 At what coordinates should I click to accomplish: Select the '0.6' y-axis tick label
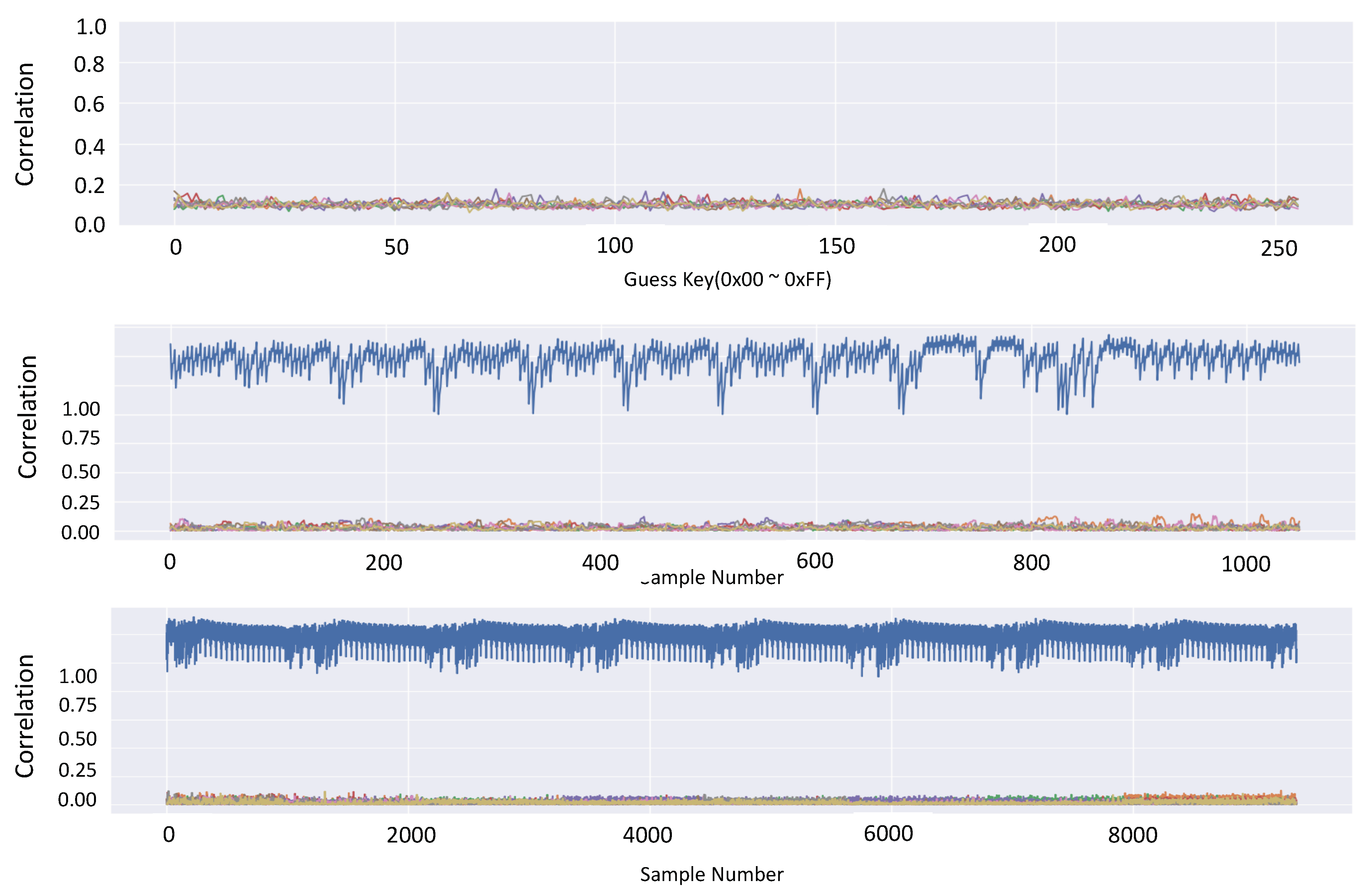[x=89, y=104]
